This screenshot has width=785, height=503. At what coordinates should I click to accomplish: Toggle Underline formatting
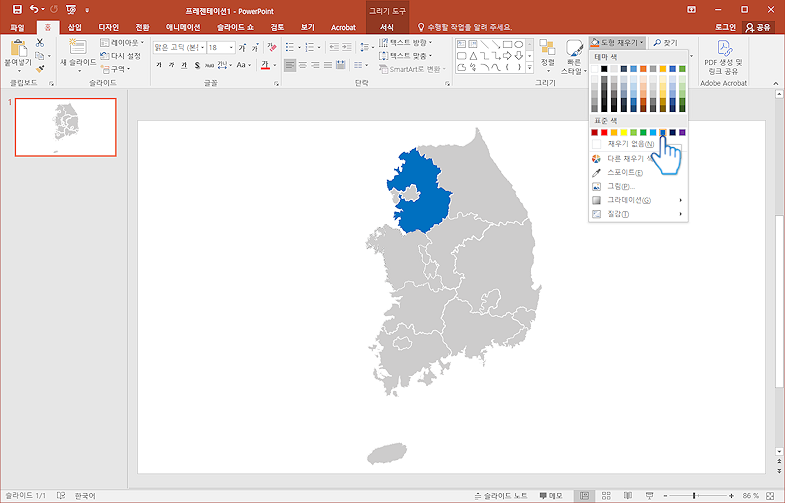coord(184,65)
